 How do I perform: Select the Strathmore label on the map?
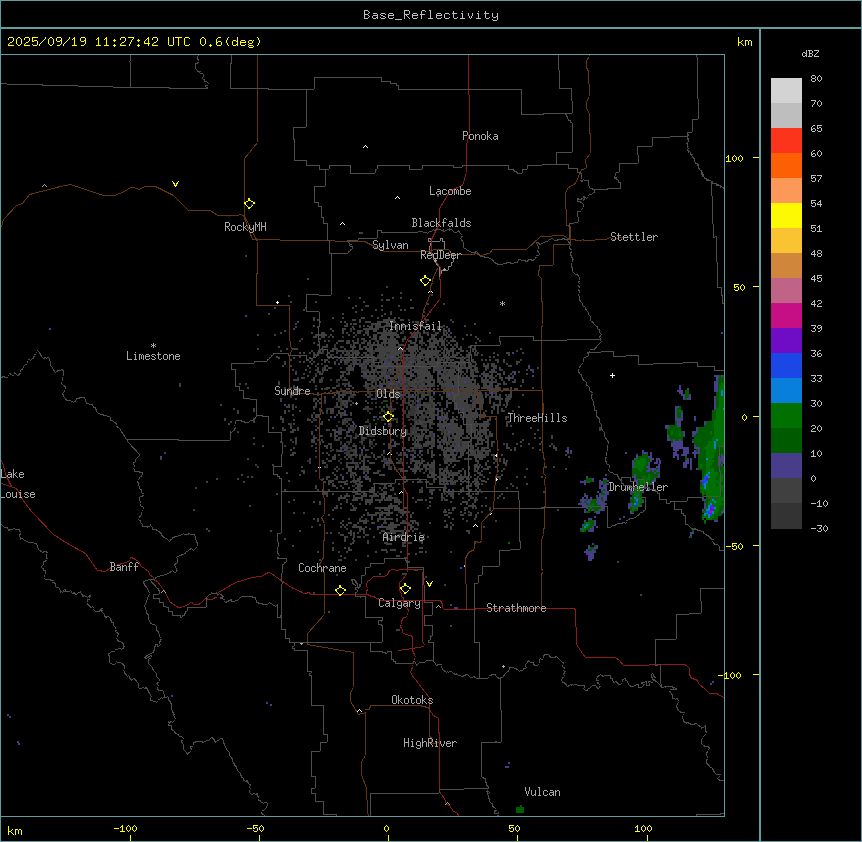pos(516,608)
